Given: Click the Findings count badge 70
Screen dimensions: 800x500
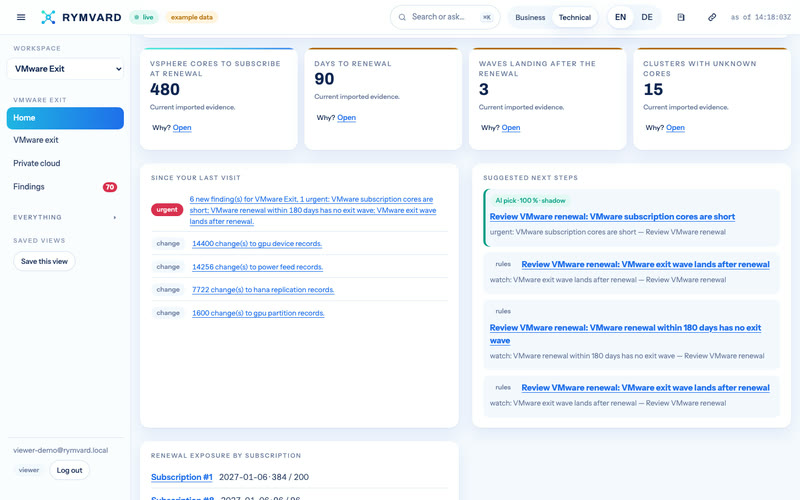Looking at the screenshot, I should pos(110,187).
